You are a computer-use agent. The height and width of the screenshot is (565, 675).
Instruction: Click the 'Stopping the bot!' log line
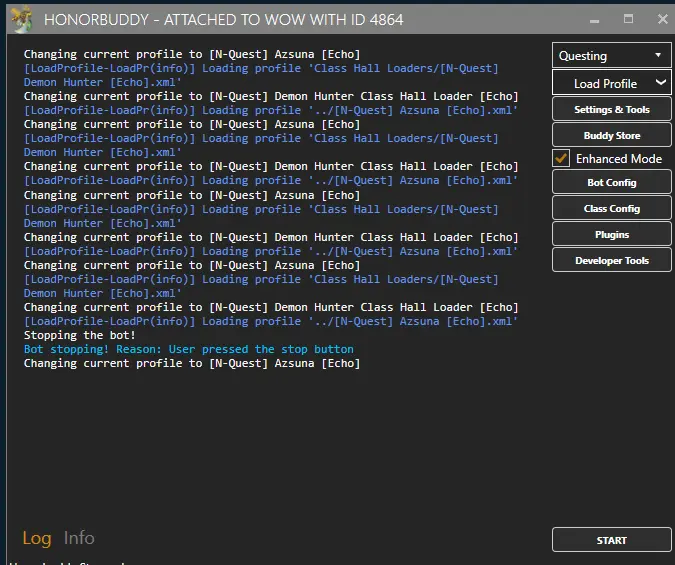click(x=80, y=335)
